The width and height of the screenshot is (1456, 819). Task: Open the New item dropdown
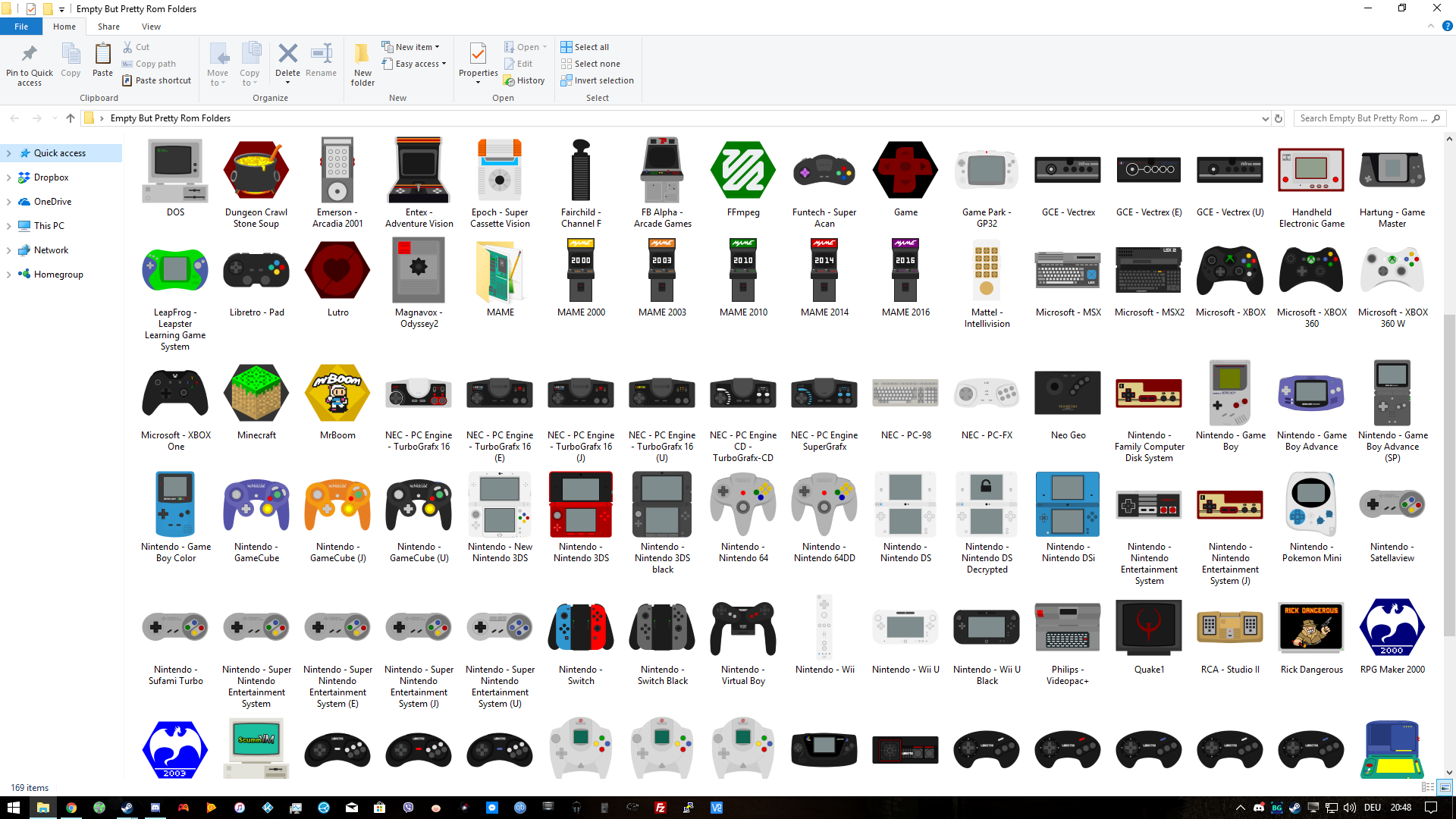coord(412,46)
